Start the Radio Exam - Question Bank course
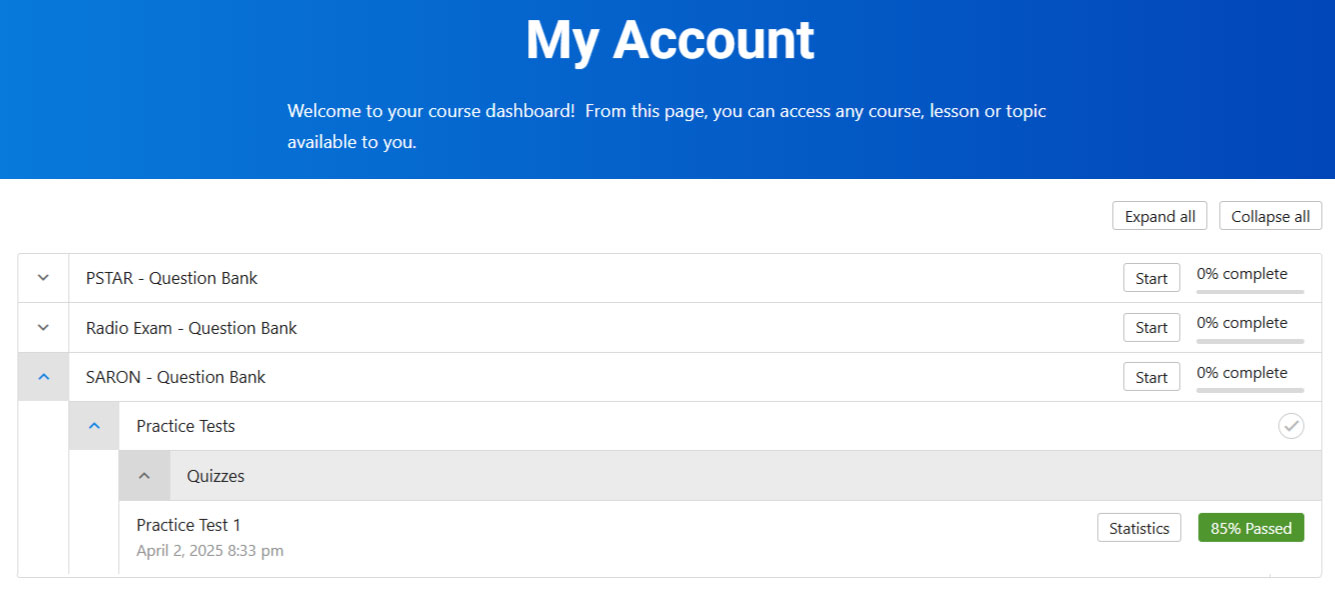This screenshot has height=602, width=1335. pyautogui.click(x=1151, y=328)
